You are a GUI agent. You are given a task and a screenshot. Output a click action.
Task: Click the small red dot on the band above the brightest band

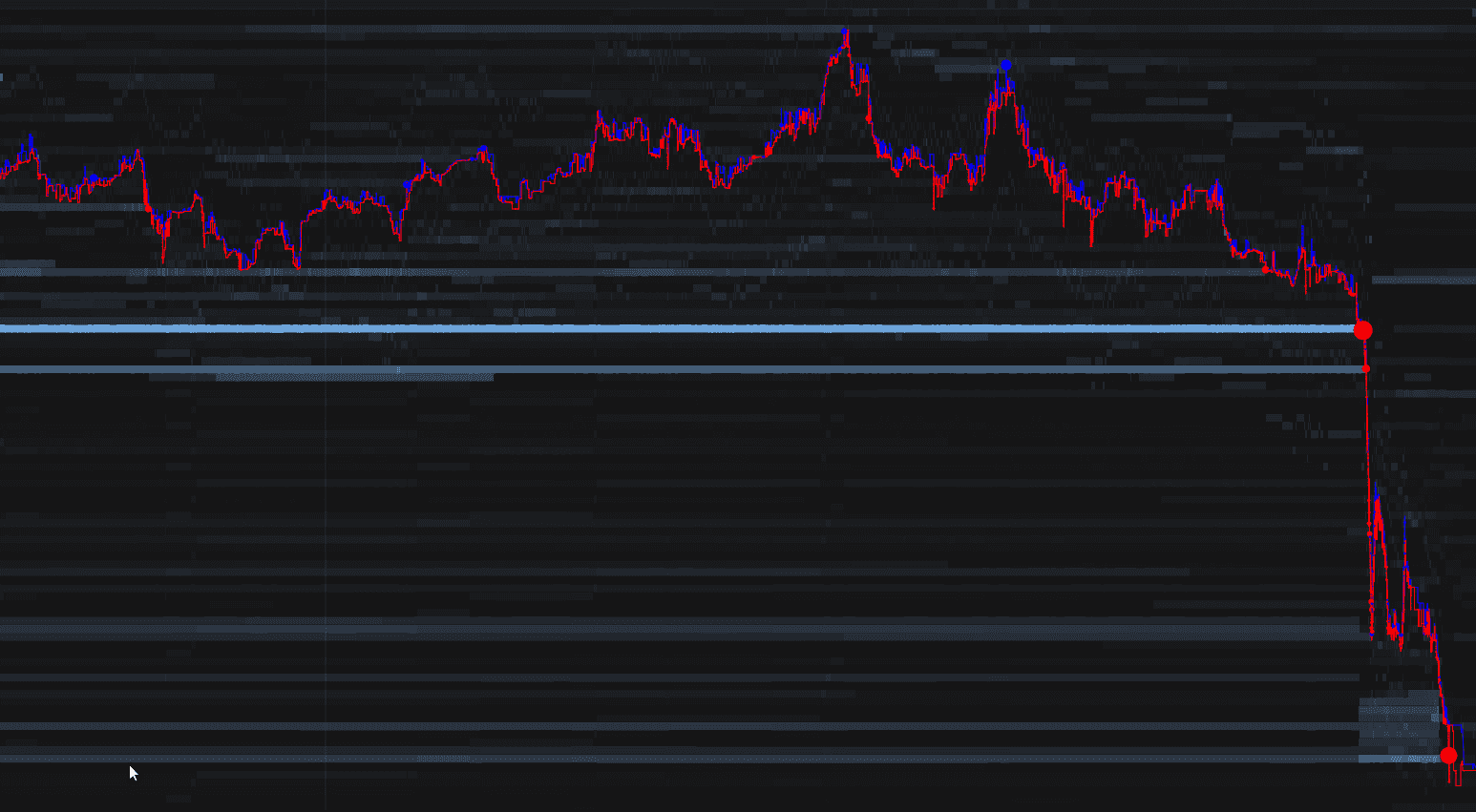click(1266, 270)
